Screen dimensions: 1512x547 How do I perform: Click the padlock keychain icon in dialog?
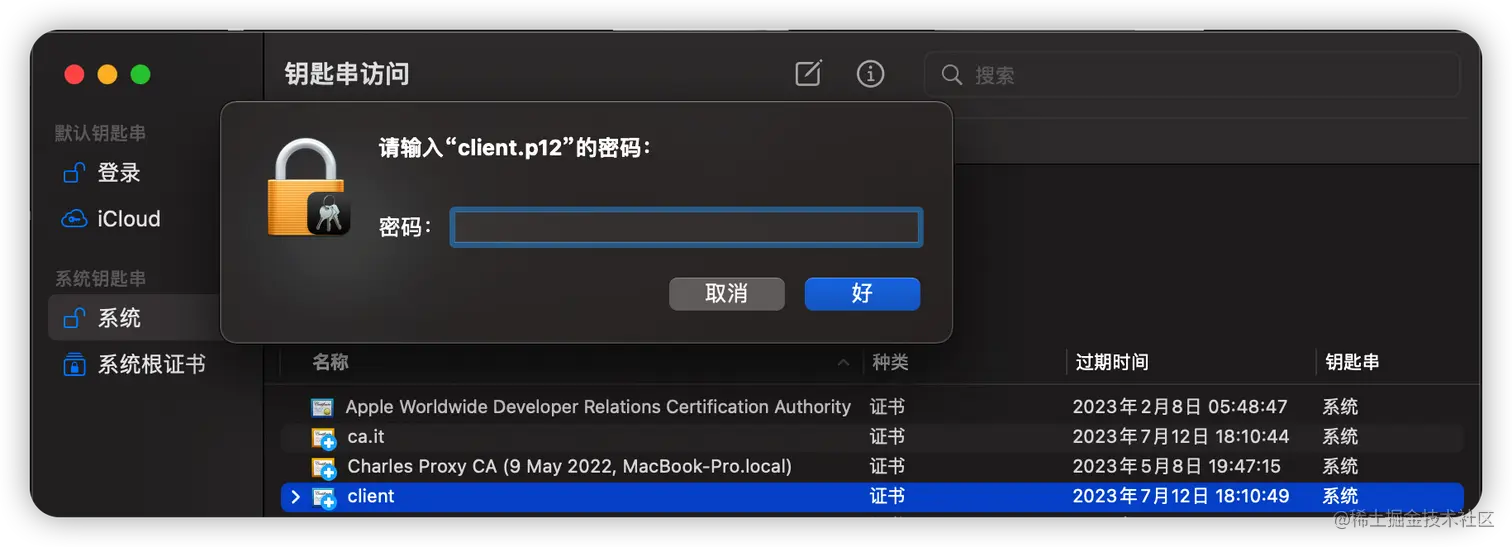coord(308,188)
